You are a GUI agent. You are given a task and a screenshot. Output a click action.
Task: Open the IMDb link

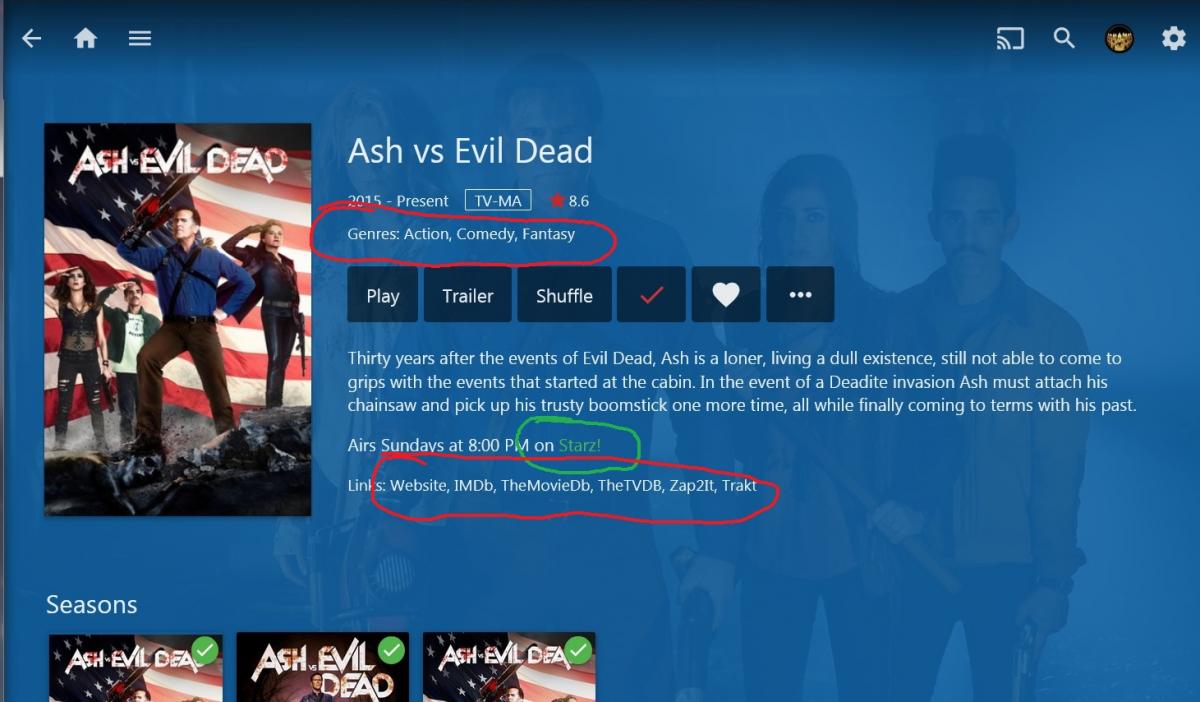pos(472,486)
